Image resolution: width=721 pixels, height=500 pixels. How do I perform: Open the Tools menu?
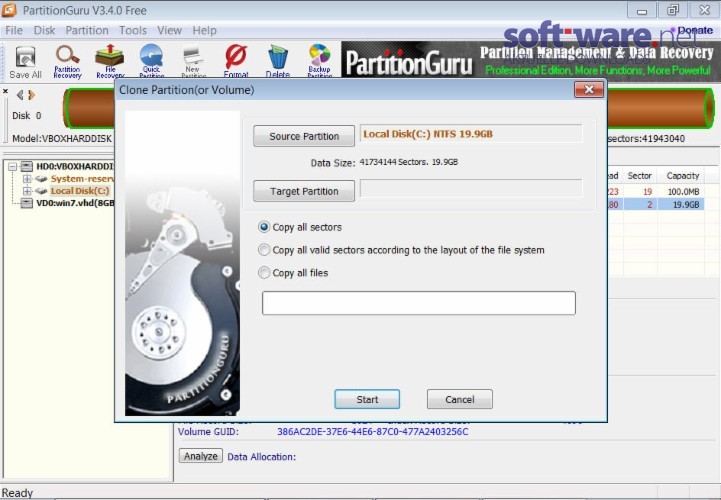133,30
